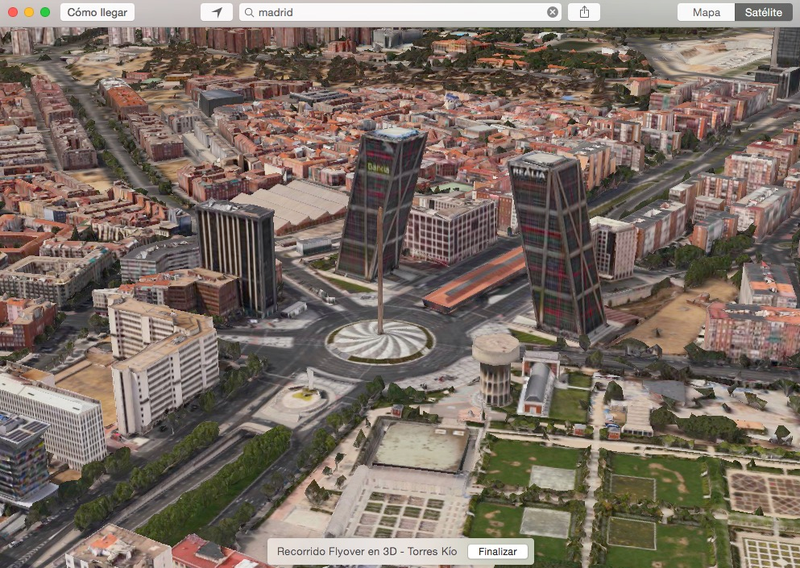
Task: Click the round water tower building
Action: 495,368
